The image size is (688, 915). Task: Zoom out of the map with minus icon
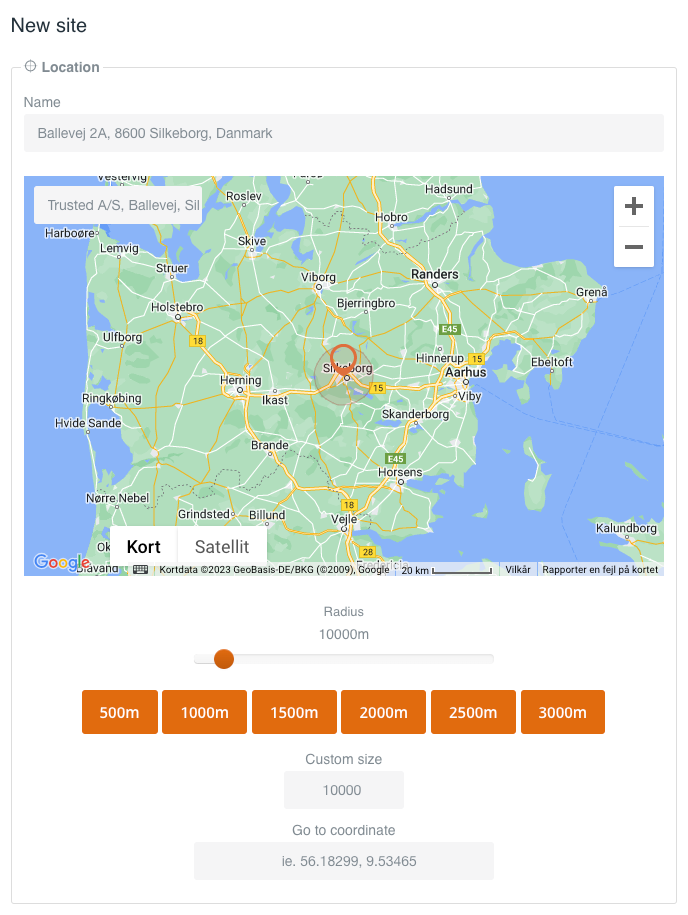(633, 247)
